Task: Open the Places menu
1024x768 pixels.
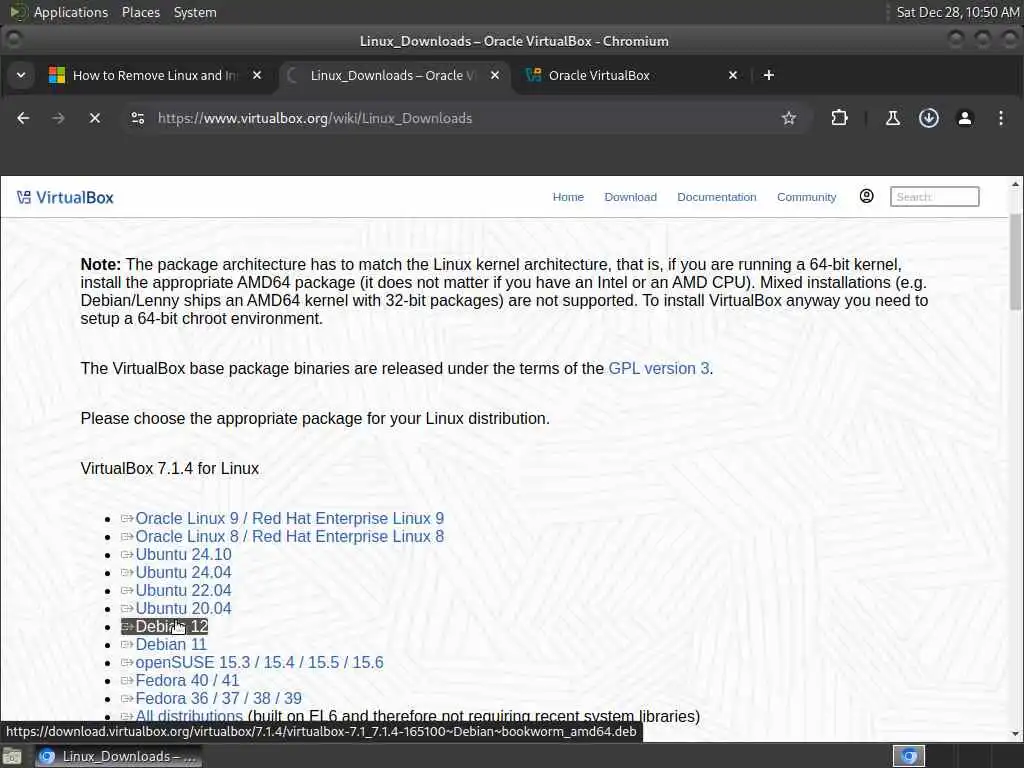Action: (141, 12)
